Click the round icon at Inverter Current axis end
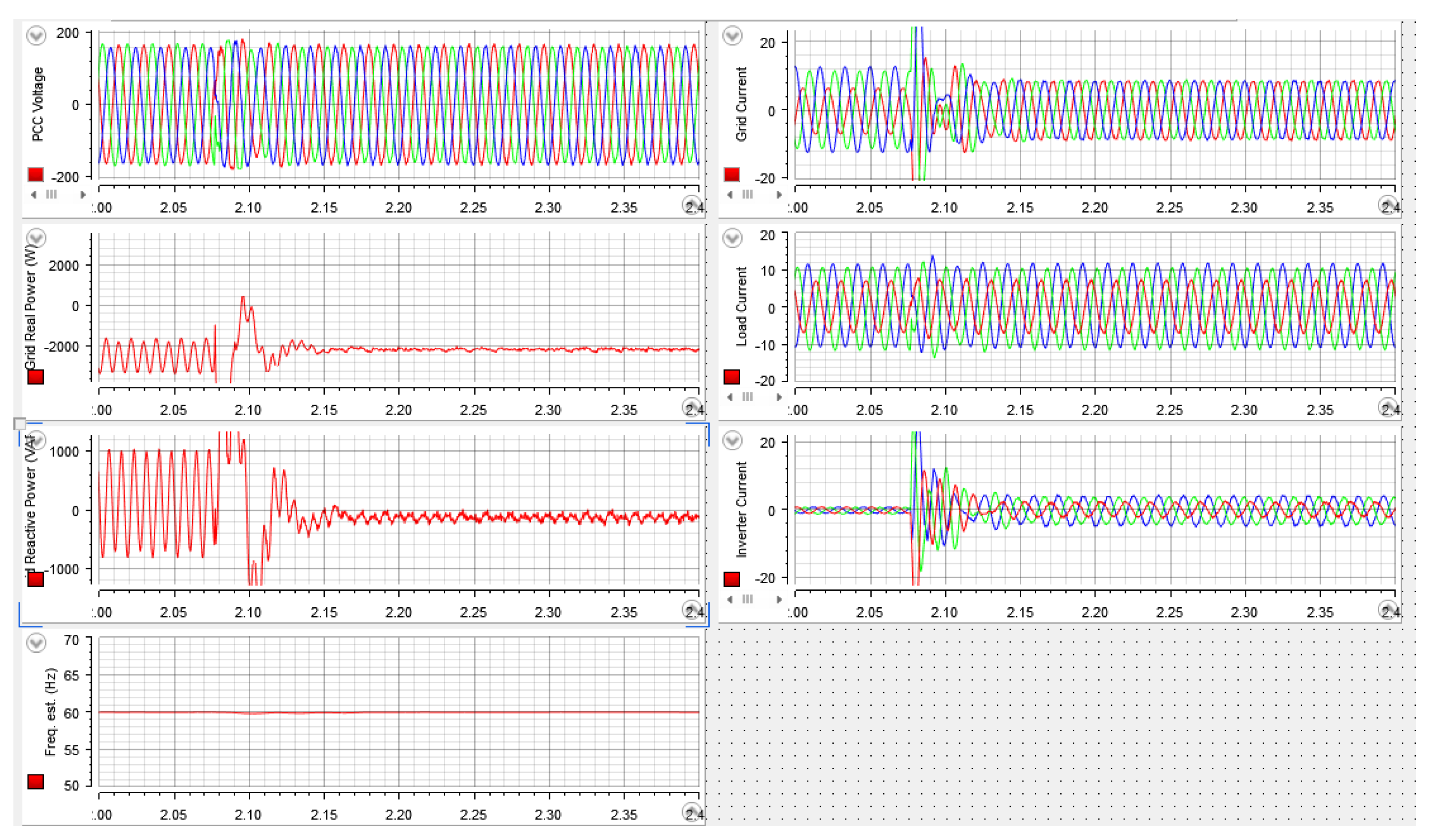This screenshot has width=1431, height=840. (x=1387, y=609)
